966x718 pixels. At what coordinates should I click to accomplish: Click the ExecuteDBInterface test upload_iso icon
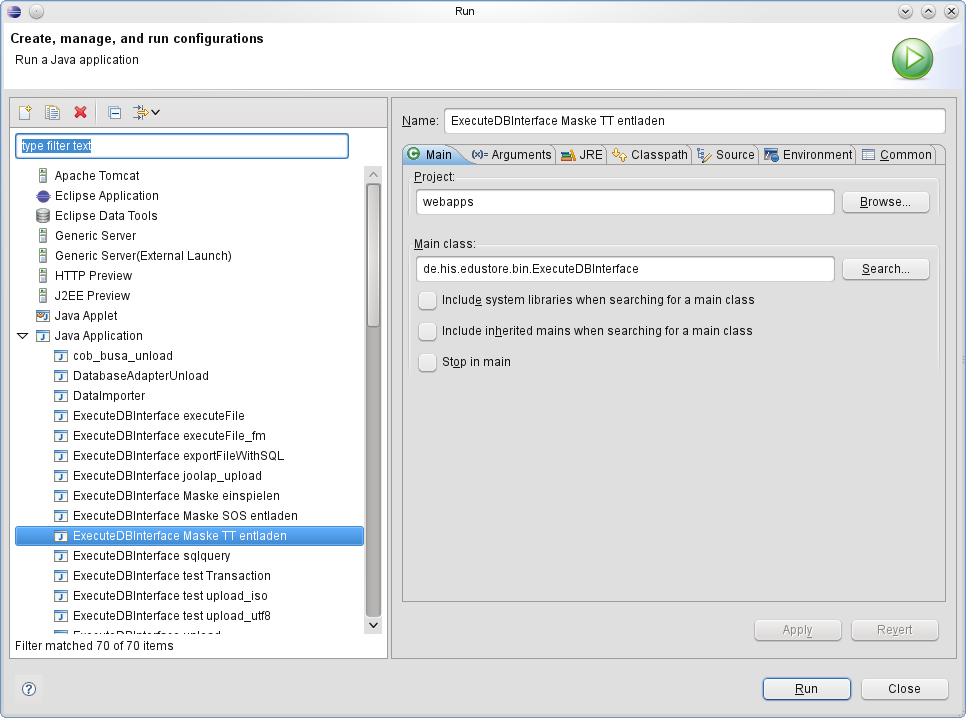point(60,596)
